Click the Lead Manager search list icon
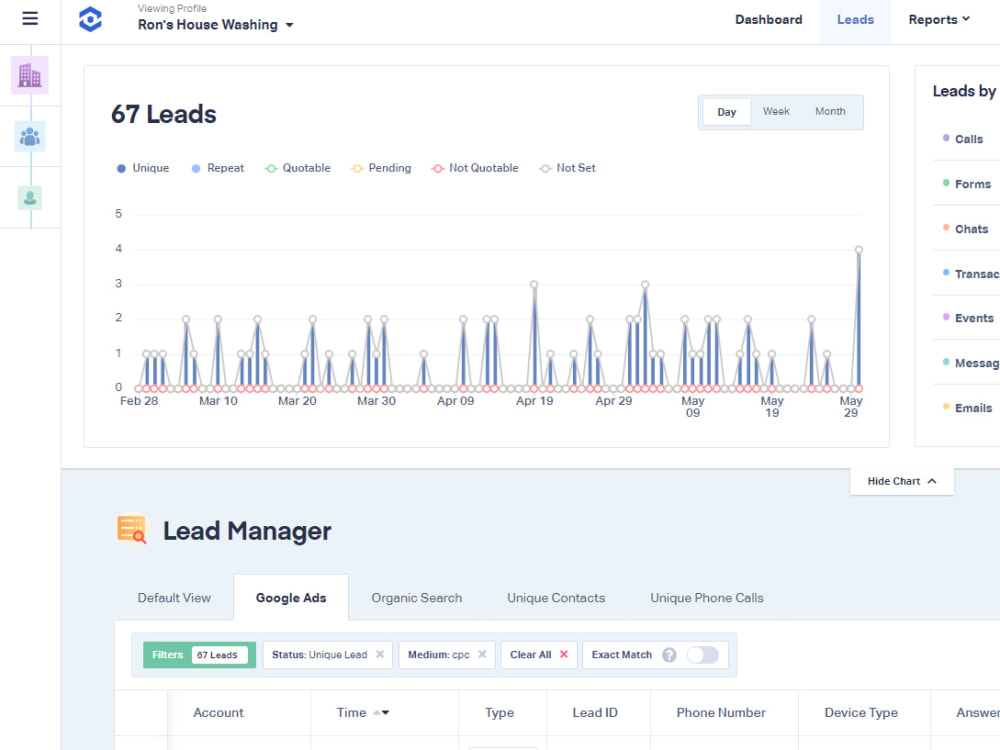 pyautogui.click(x=131, y=529)
